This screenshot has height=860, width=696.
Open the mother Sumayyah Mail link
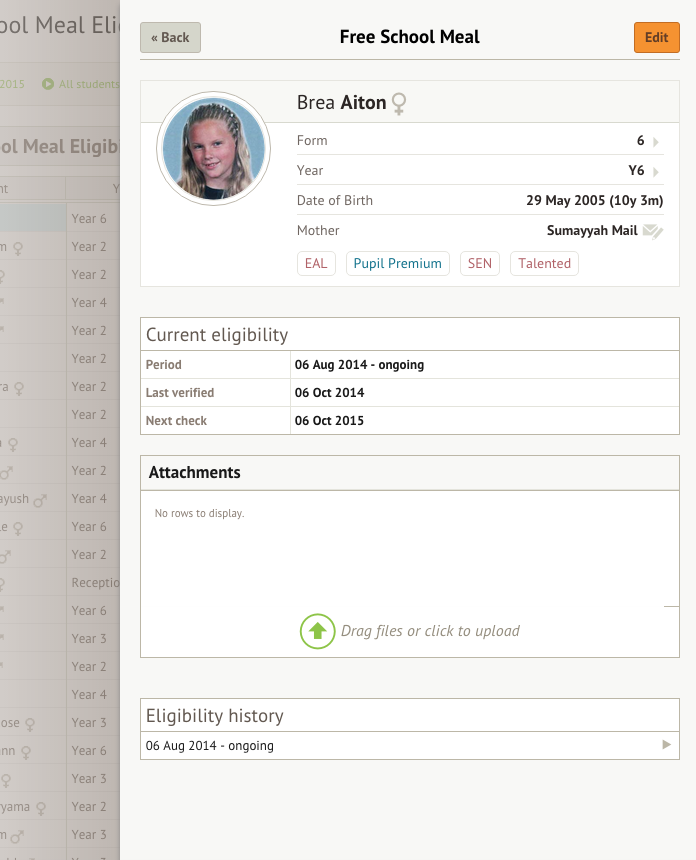click(x=592, y=230)
